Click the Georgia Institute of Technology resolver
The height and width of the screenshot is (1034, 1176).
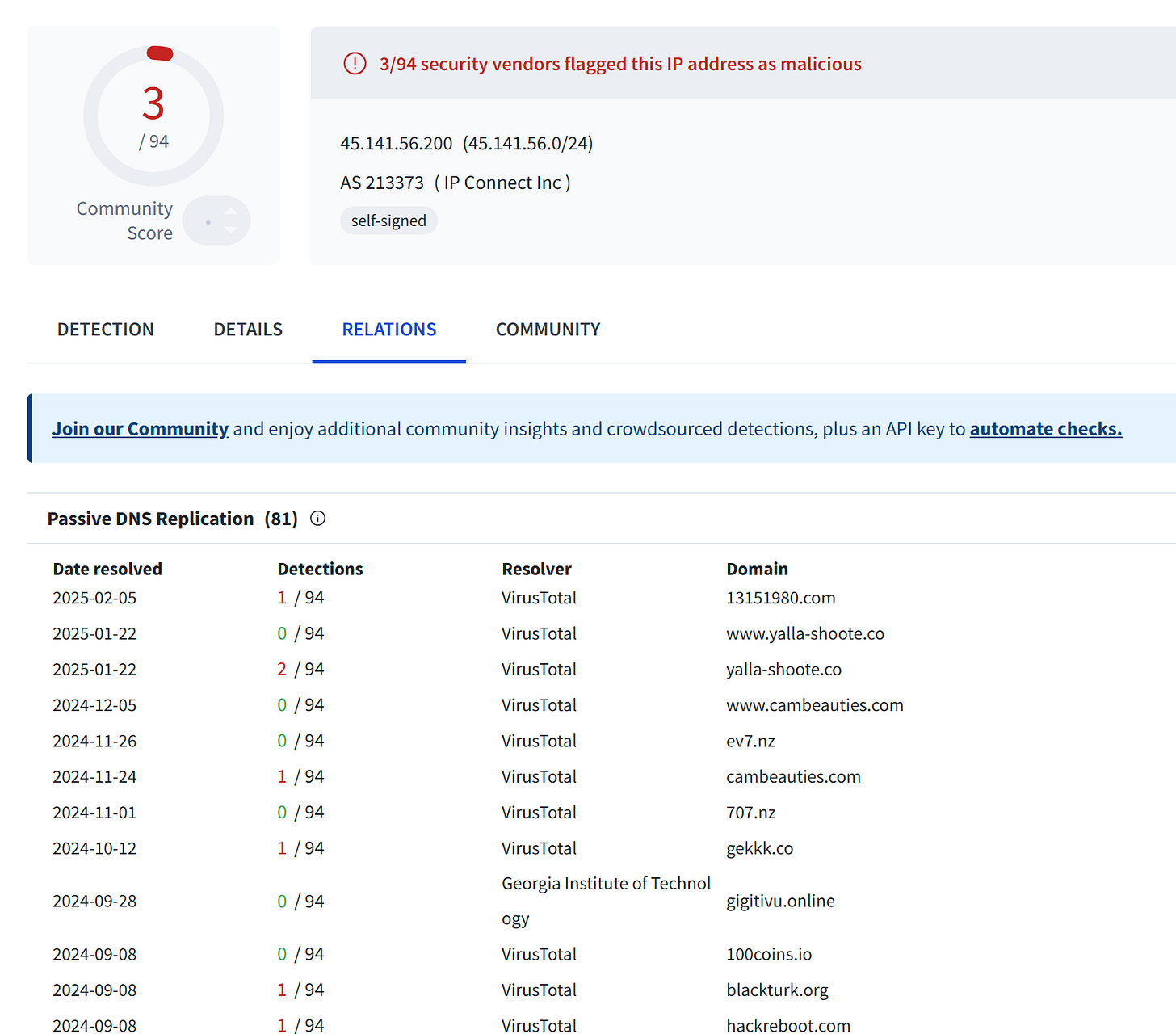607,901
